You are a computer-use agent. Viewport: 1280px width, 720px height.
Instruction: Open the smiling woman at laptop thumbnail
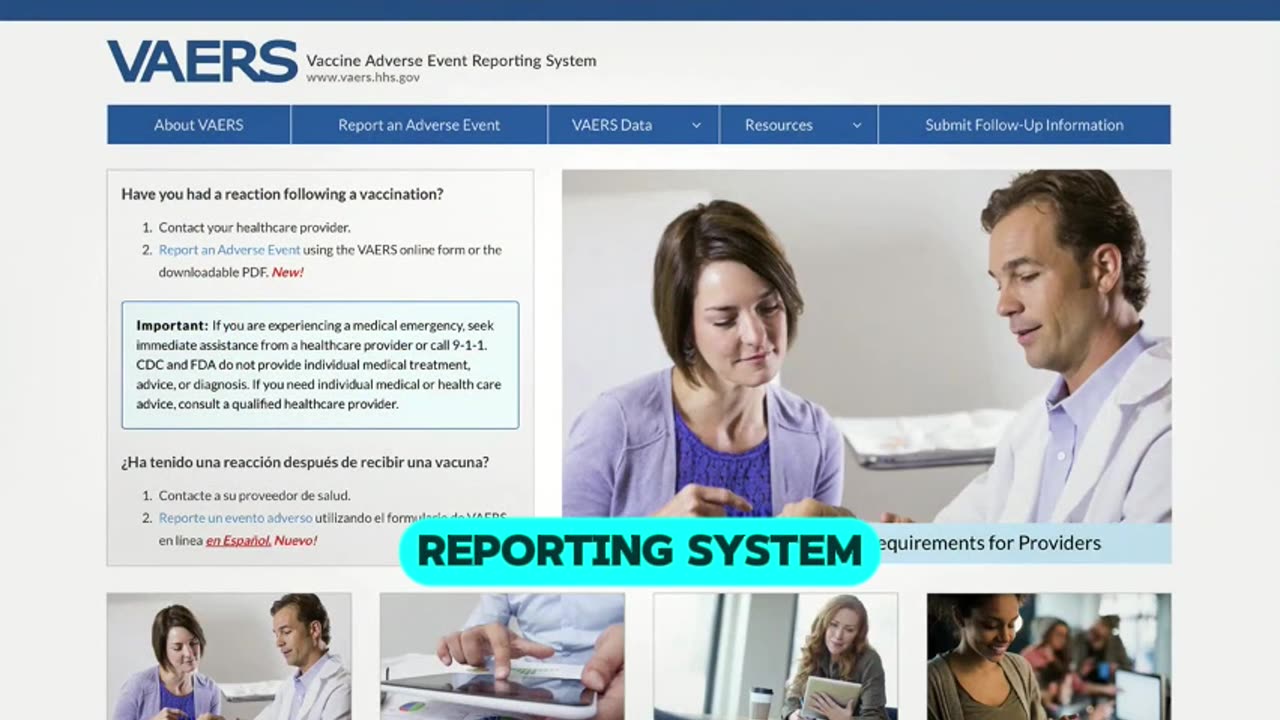click(x=1049, y=656)
